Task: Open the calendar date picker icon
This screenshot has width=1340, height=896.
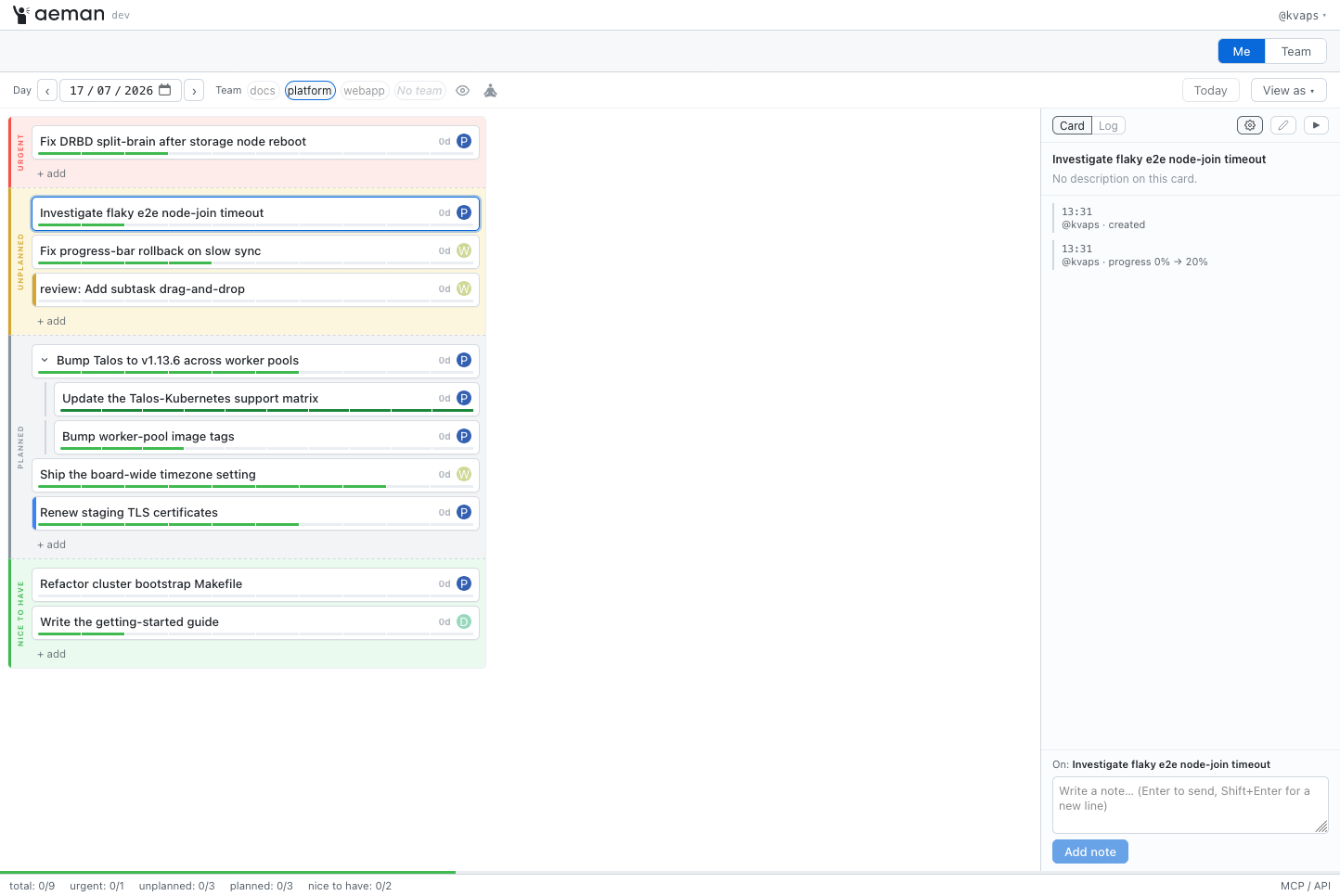Action: 165,90
